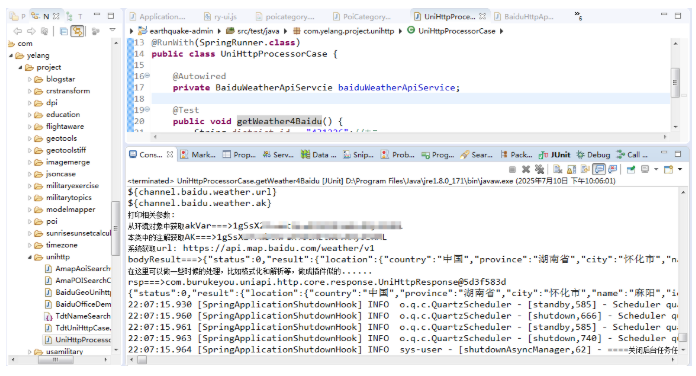This screenshot has height=376, width=696.
Task: Click the navigator tree vertical scrollbar thumb
Action: tap(115, 229)
